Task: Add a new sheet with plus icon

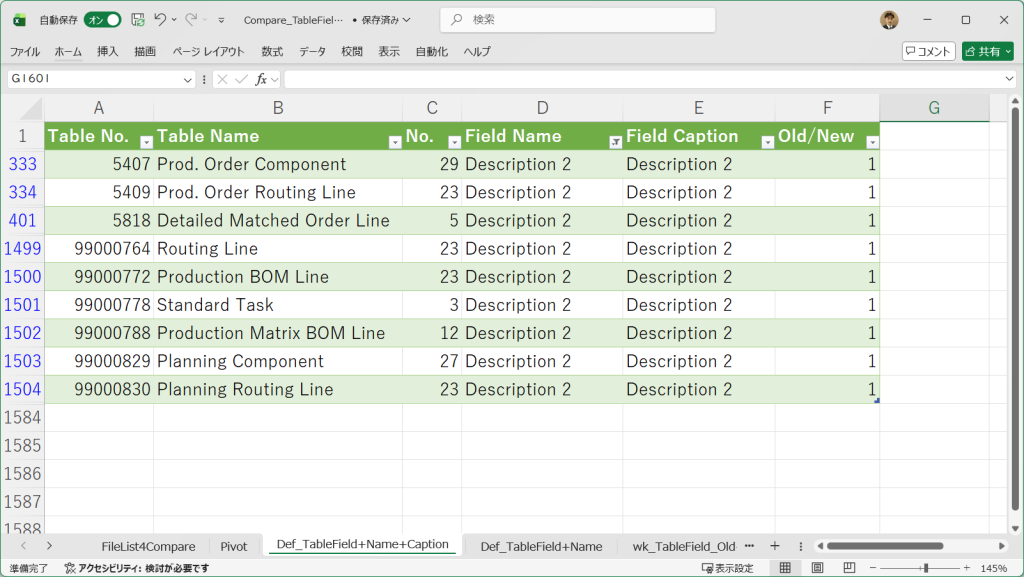Action: pyautogui.click(x=774, y=546)
